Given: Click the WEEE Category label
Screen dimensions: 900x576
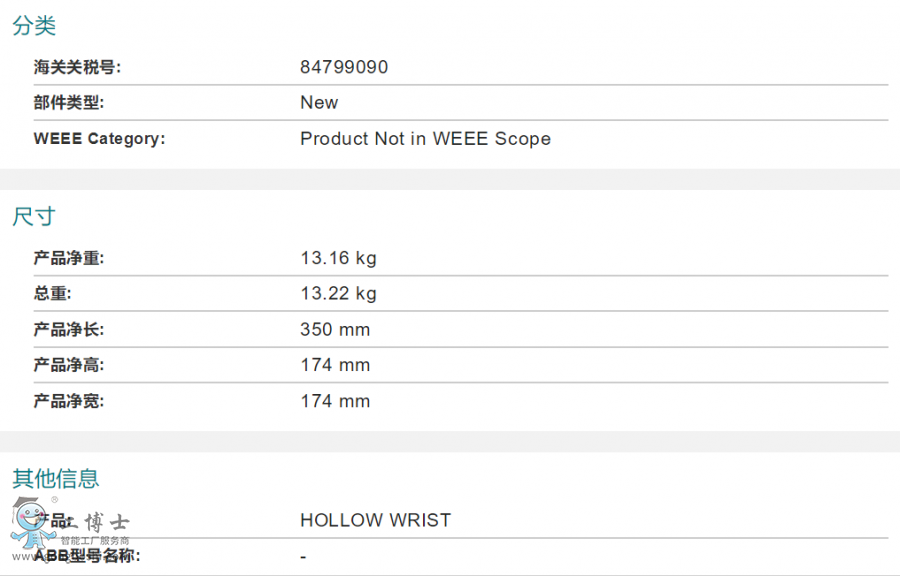Looking at the screenshot, I should [99, 139].
